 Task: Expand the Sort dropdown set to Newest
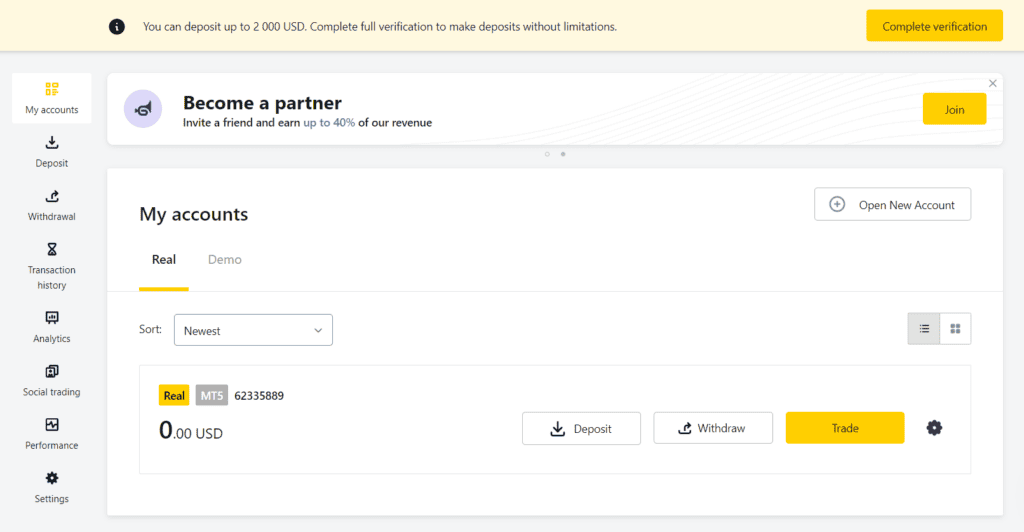point(253,330)
